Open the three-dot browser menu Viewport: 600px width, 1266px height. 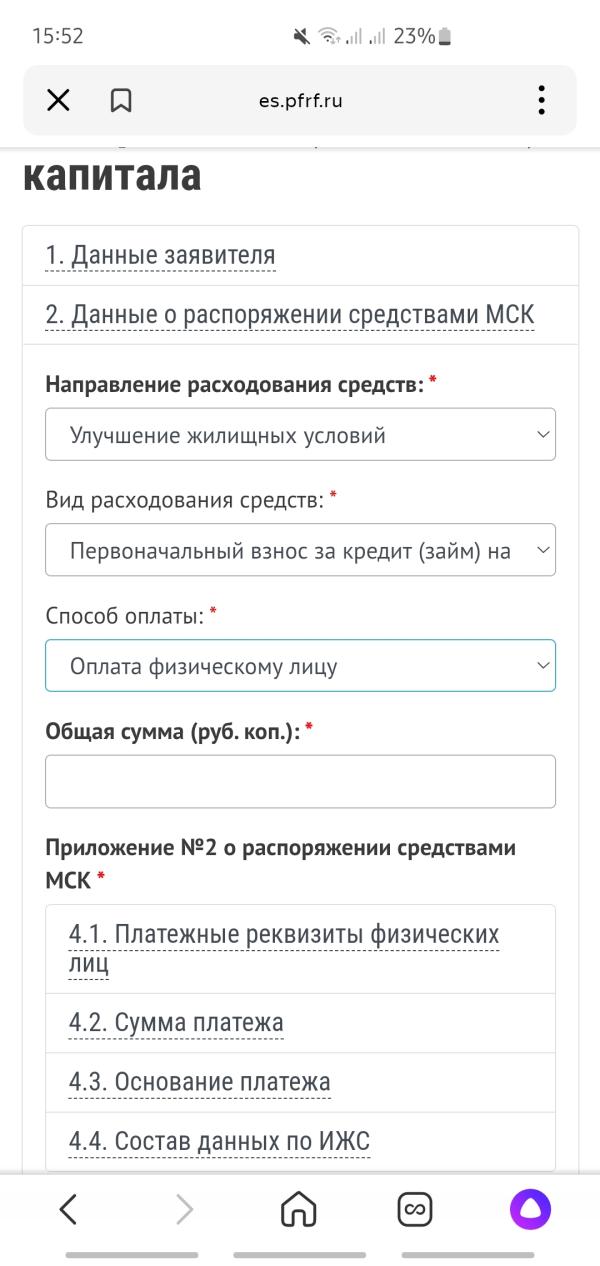(x=541, y=100)
